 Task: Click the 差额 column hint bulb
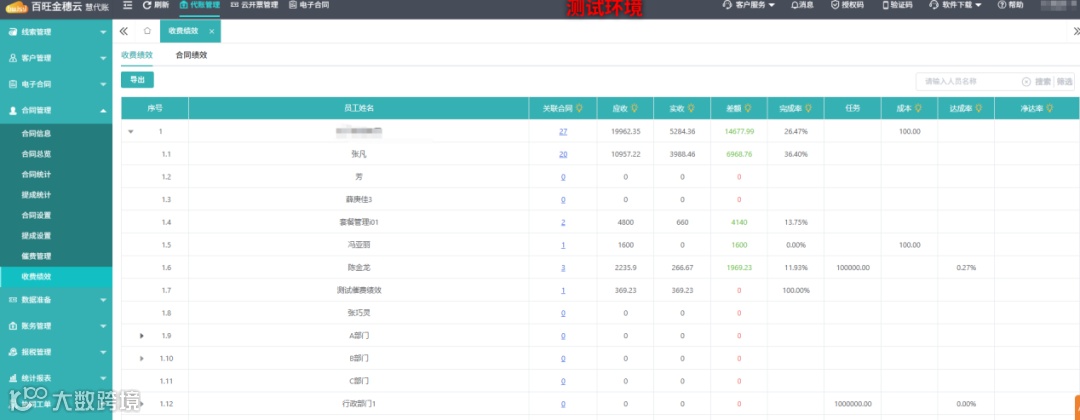[747, 108]
